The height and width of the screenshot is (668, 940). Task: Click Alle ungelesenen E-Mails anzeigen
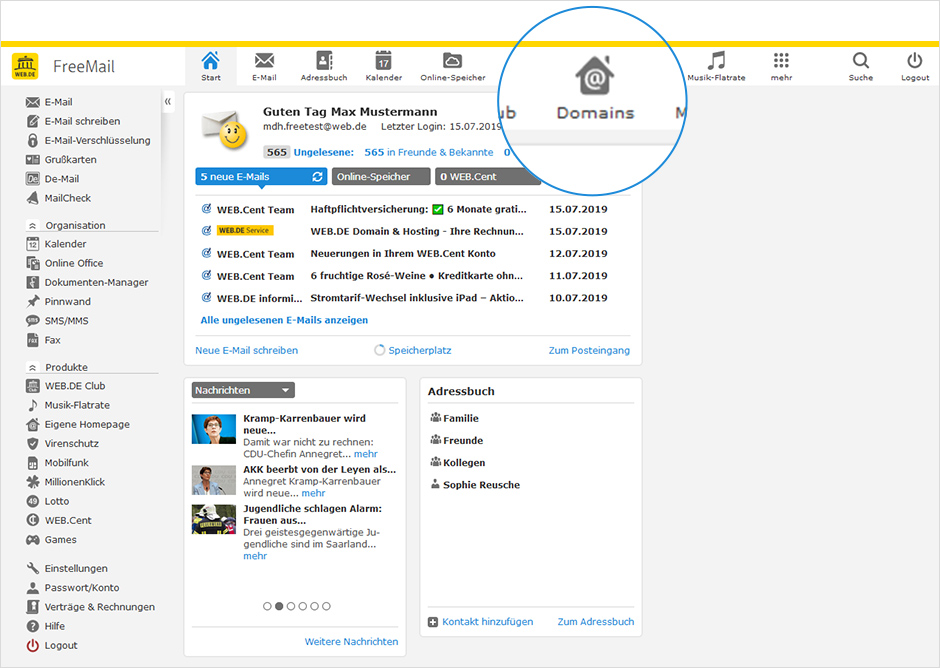(284, 320)
